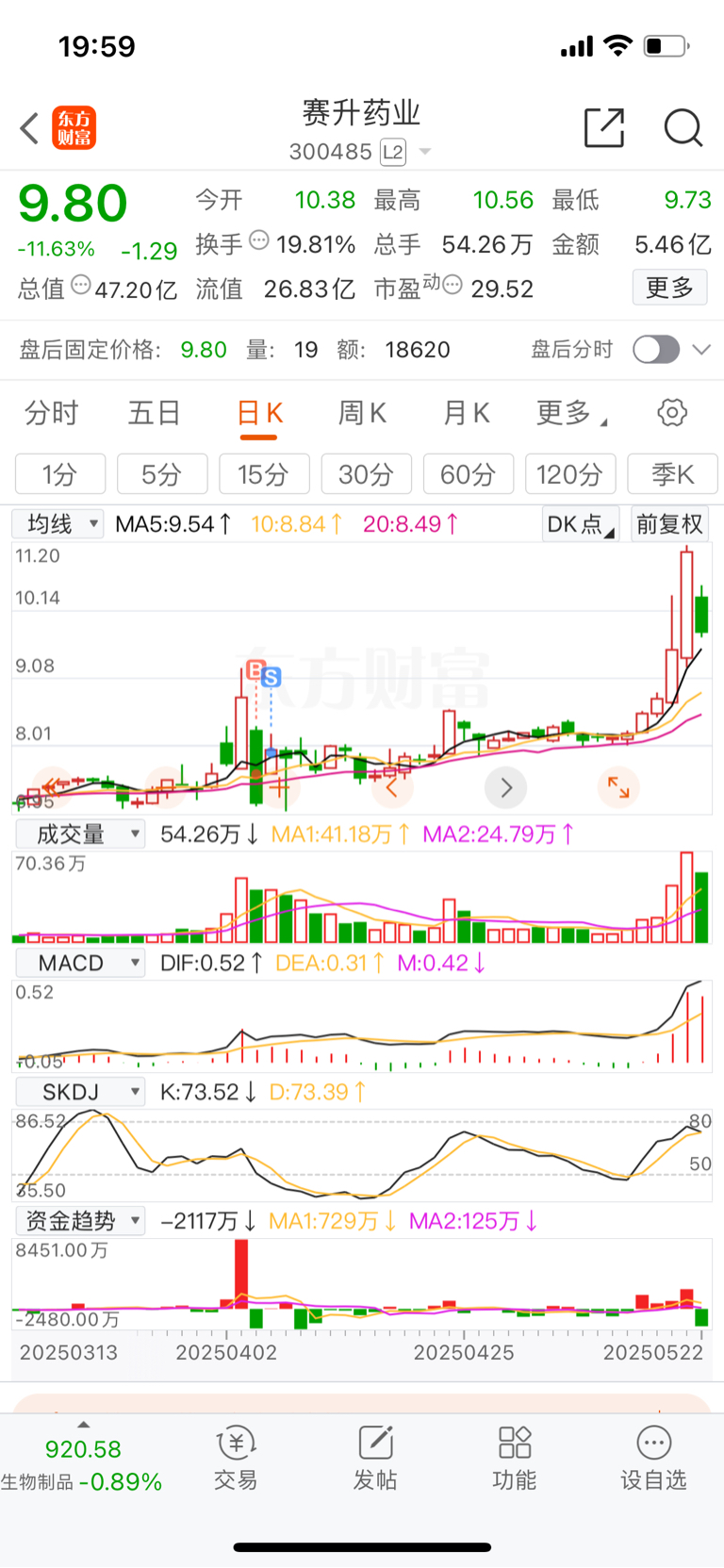Open the 资金趋势 indicator dropdown
This screenshot has height=1568, width=724.
[81, 1221]
